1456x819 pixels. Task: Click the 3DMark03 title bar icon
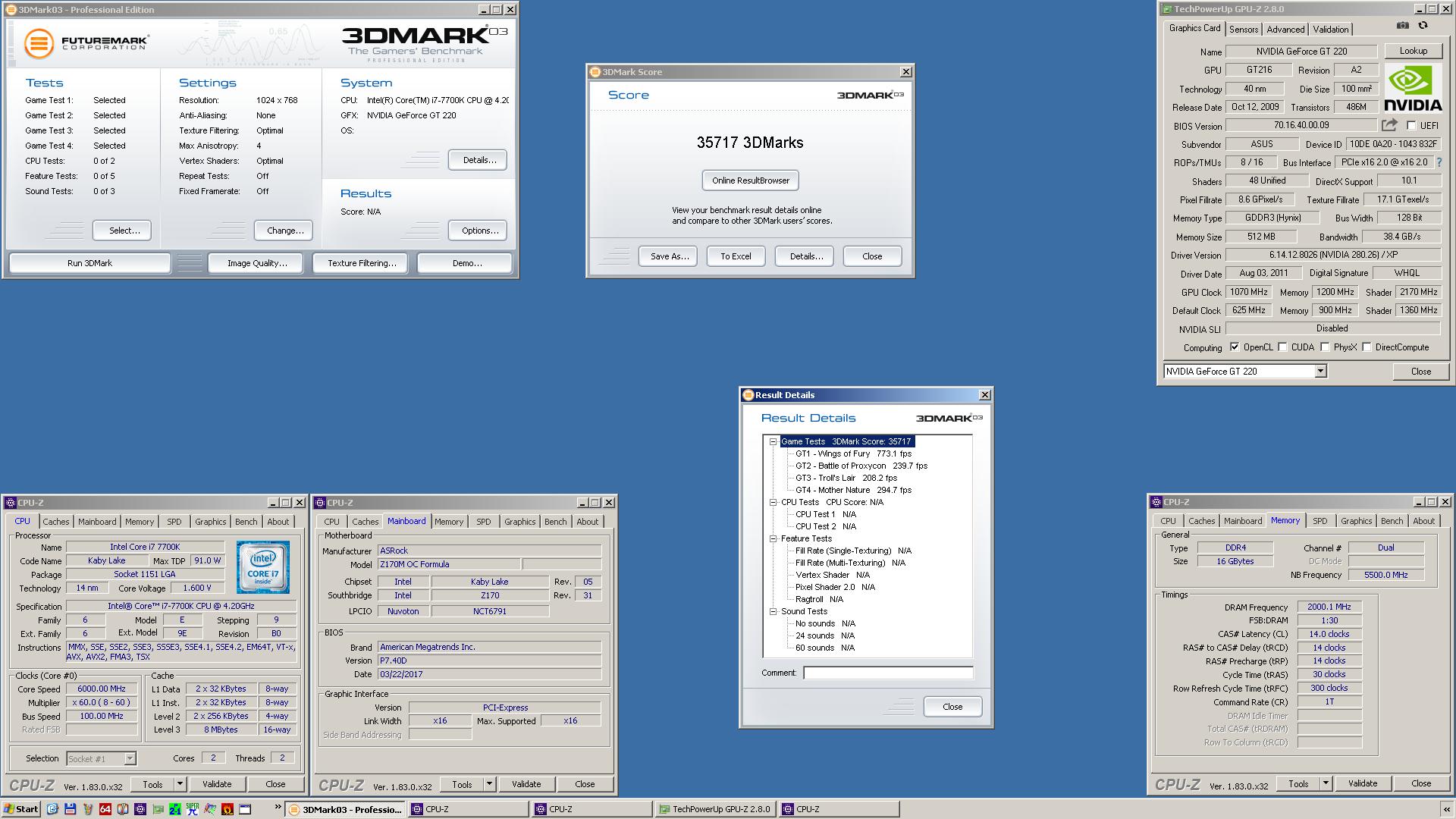(x=12, y=10)
